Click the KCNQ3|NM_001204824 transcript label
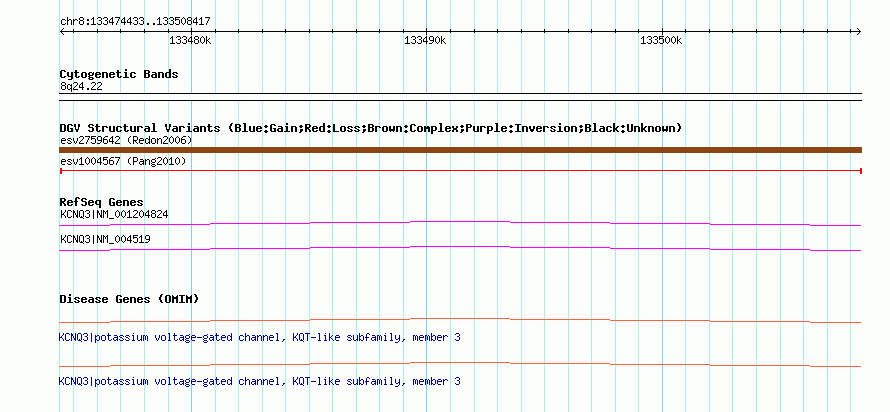 pos(114,215)
